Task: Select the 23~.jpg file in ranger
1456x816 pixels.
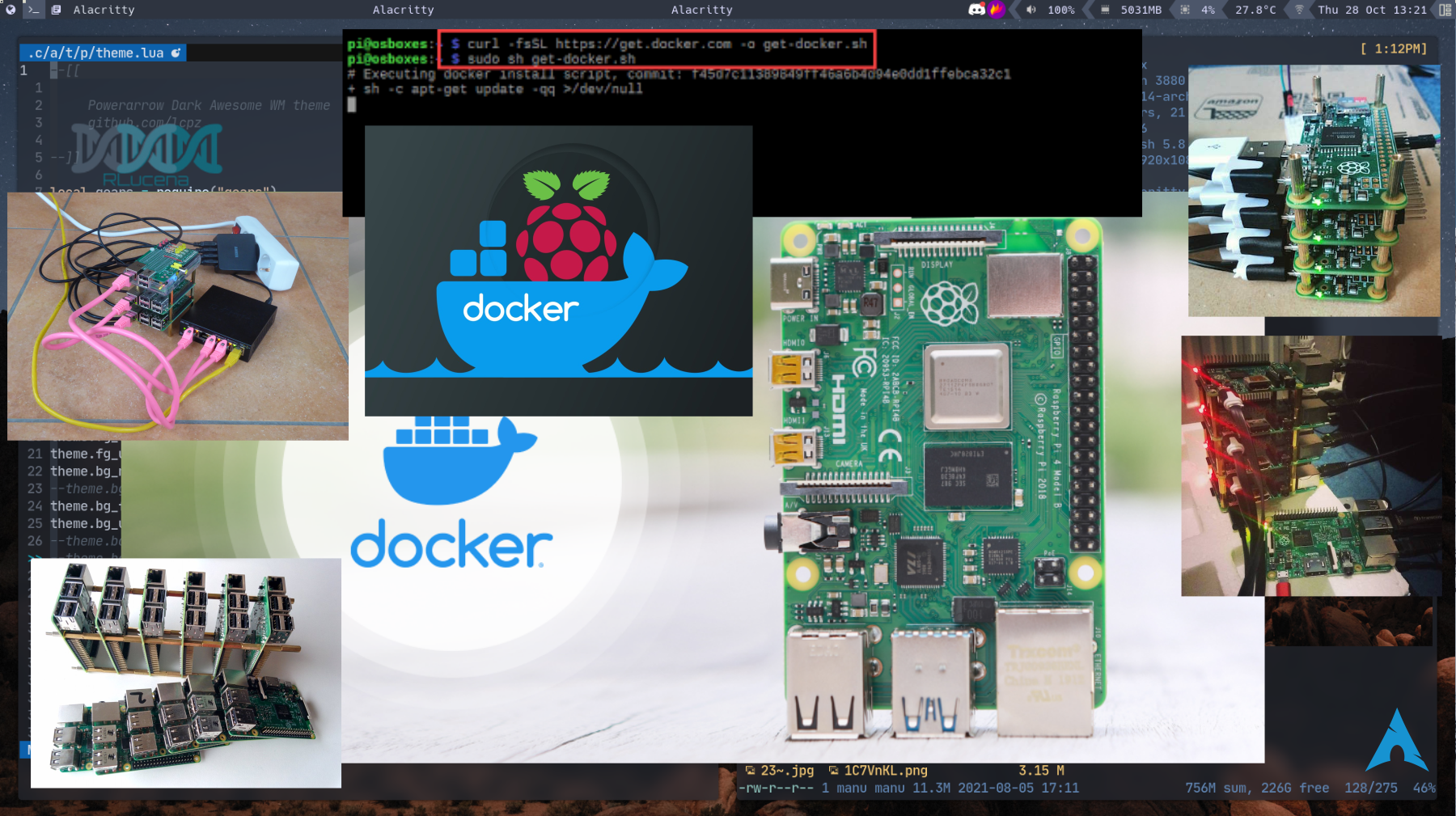Action: (x=780, y=771)
